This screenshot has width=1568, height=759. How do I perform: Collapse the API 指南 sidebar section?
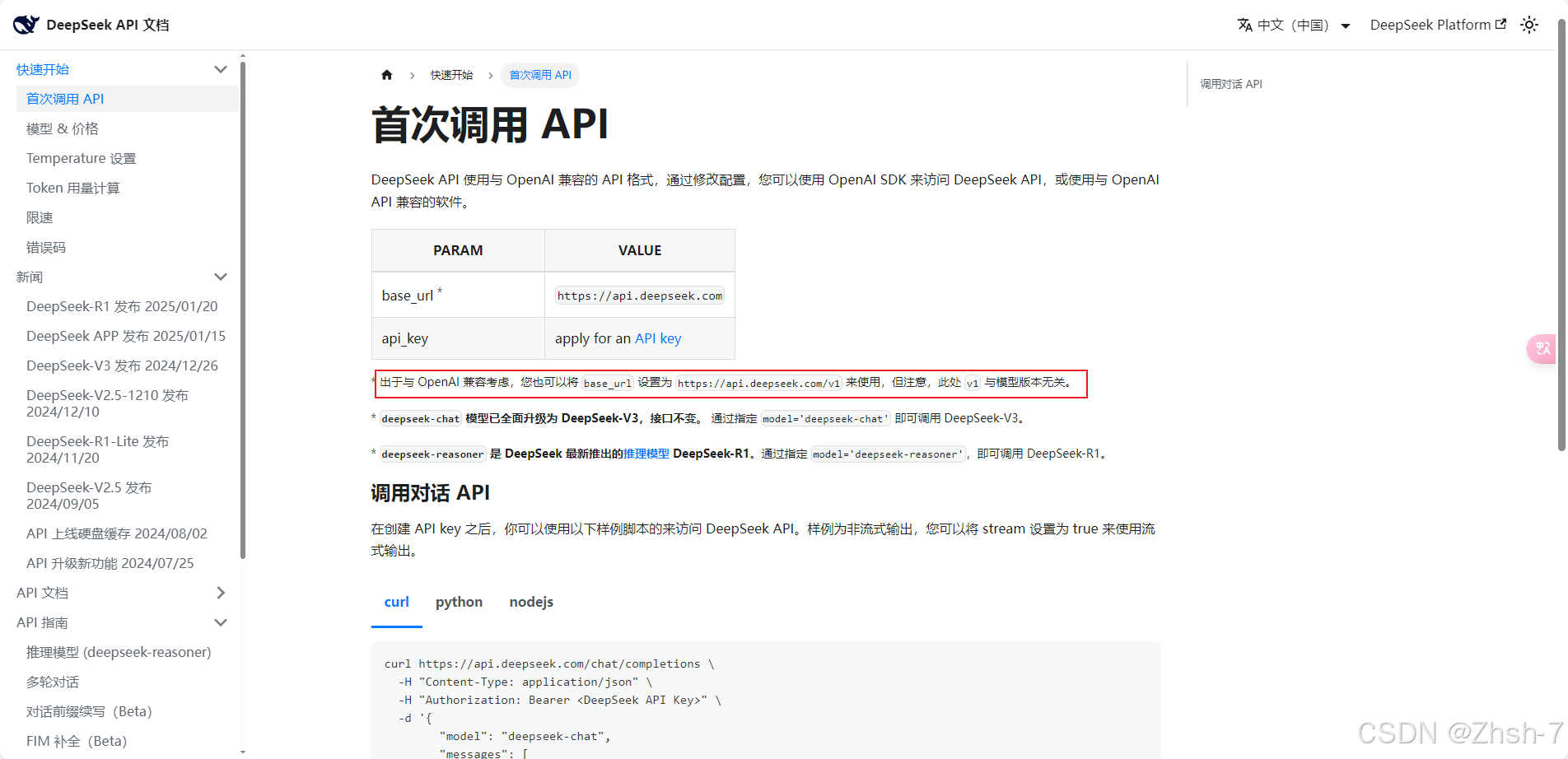coord(221,622)
